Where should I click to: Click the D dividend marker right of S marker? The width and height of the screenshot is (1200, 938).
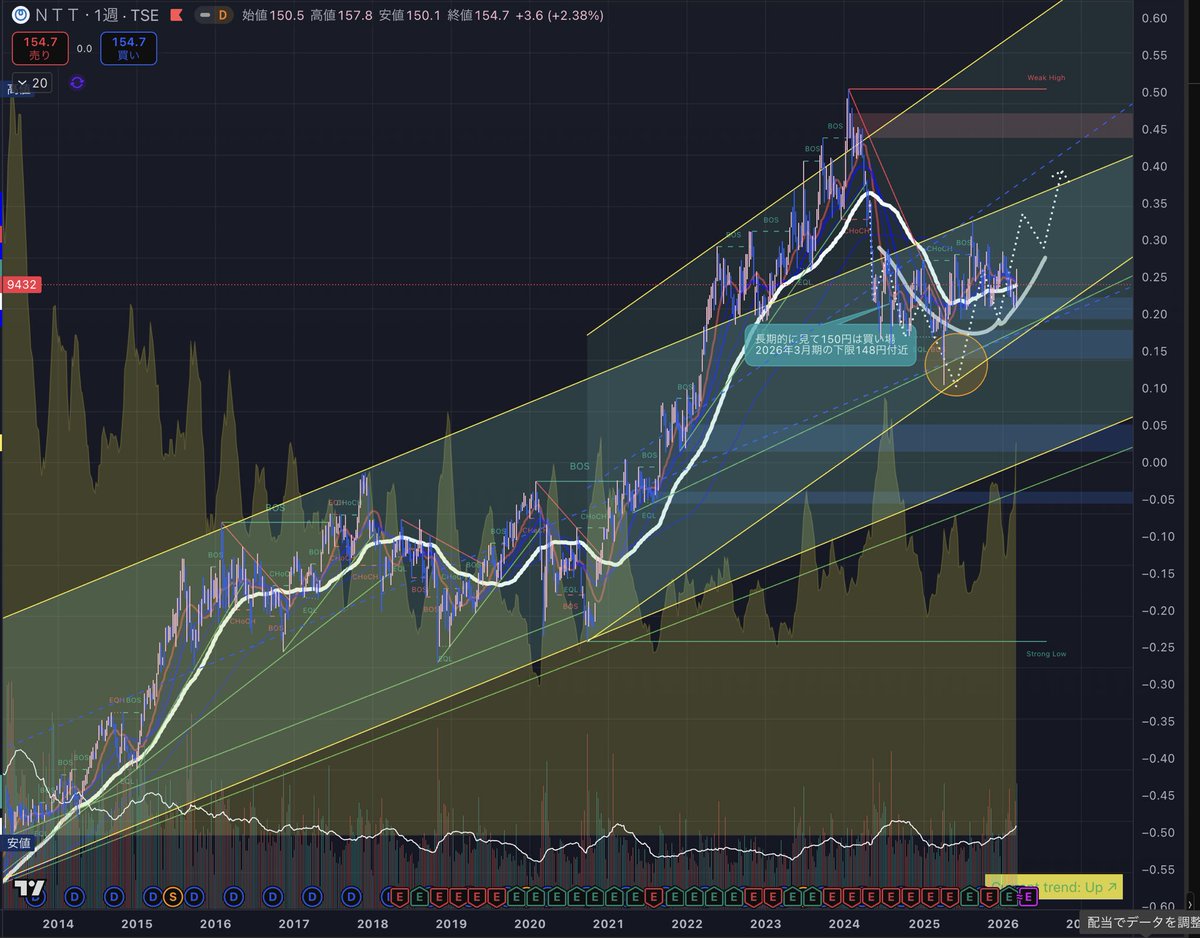pos(193,895)
